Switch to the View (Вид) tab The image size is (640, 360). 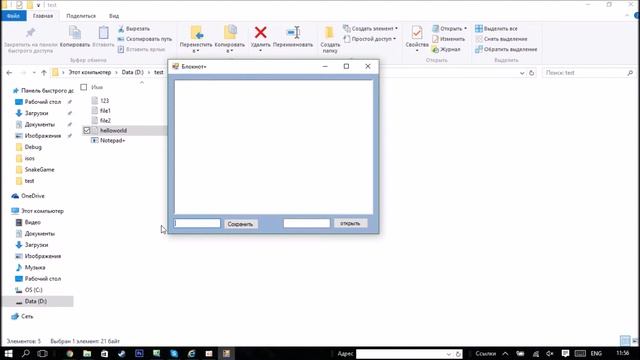tap(114, 16)
